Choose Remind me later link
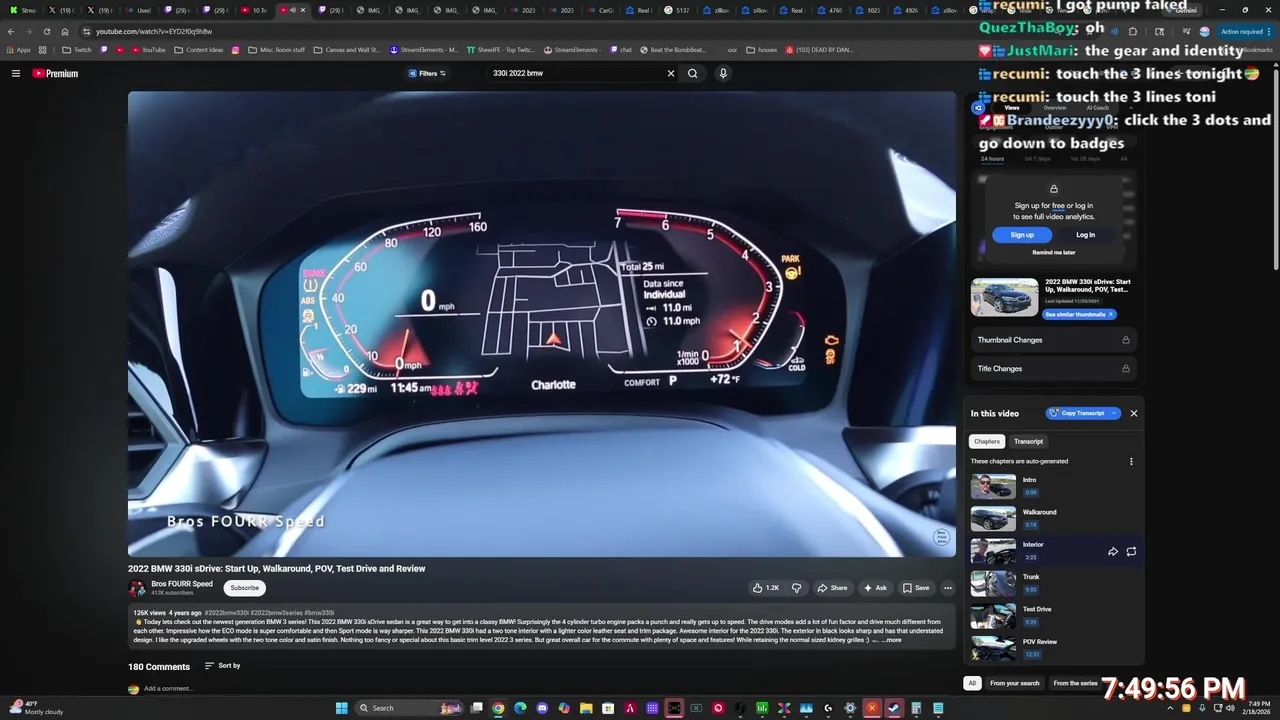Image resolution: width=1280 pixels, height=720 pixels. pos(1053,253)
